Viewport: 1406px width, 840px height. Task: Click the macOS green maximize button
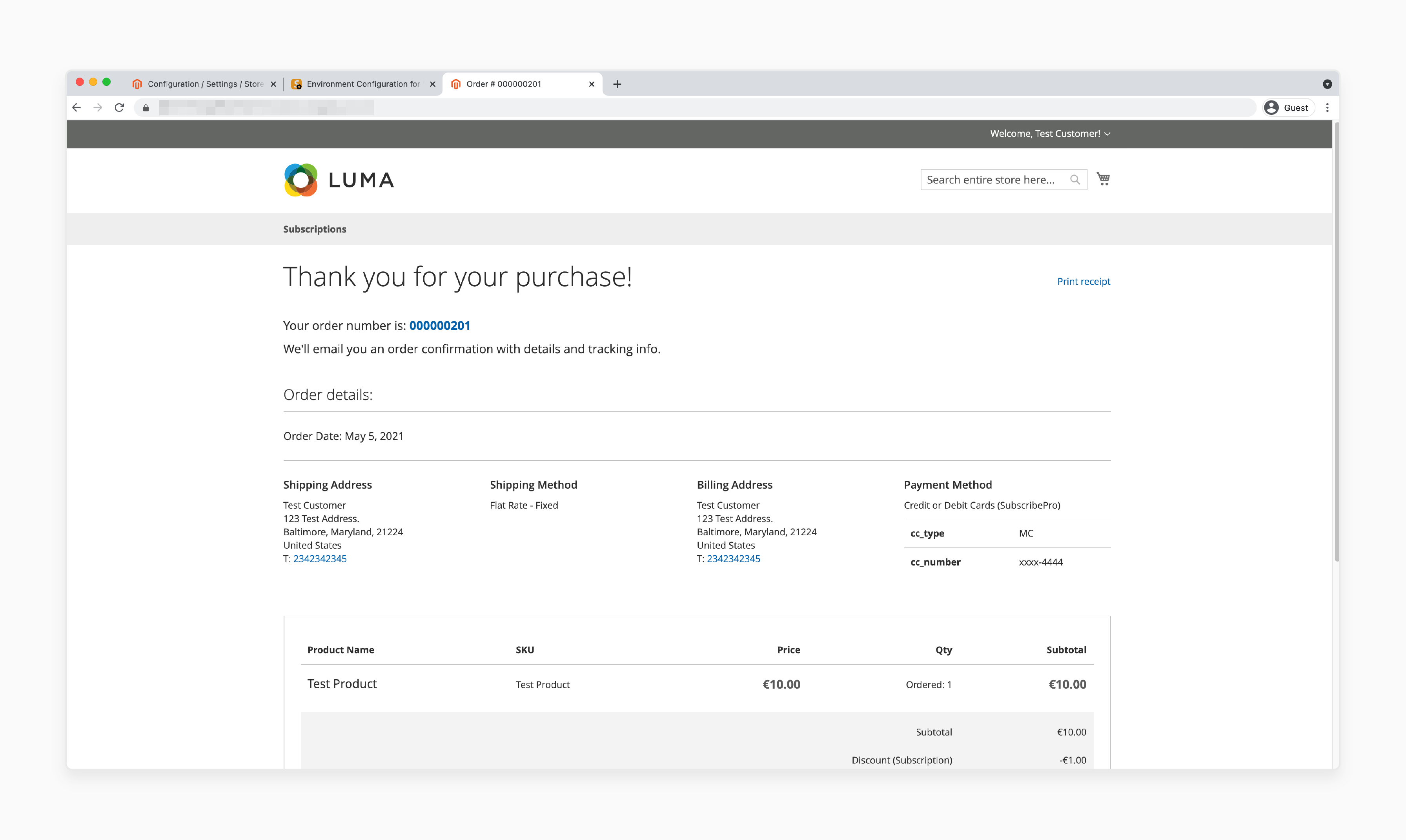pos(106,82)
